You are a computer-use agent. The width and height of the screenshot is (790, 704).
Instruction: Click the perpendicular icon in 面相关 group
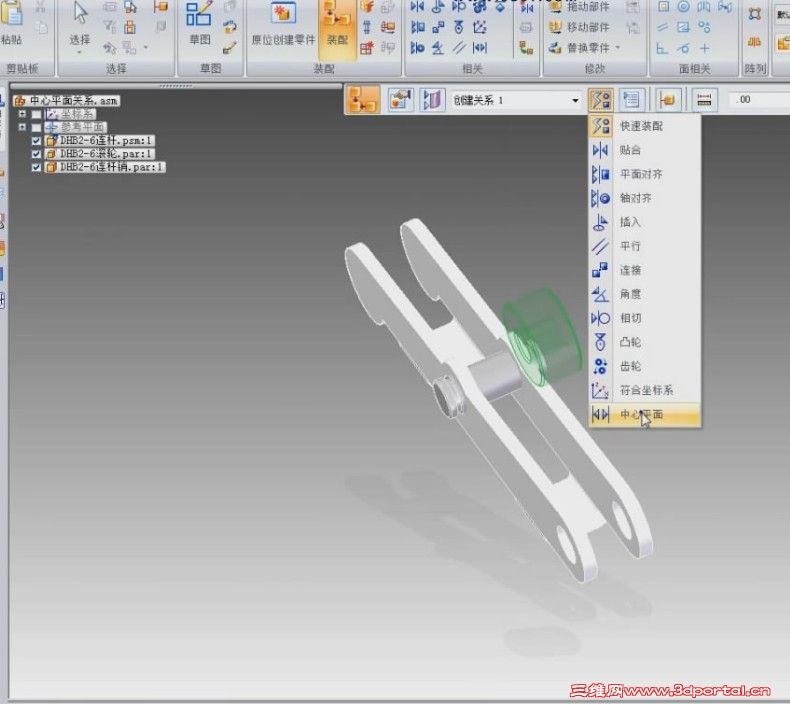tap(662, 48)
